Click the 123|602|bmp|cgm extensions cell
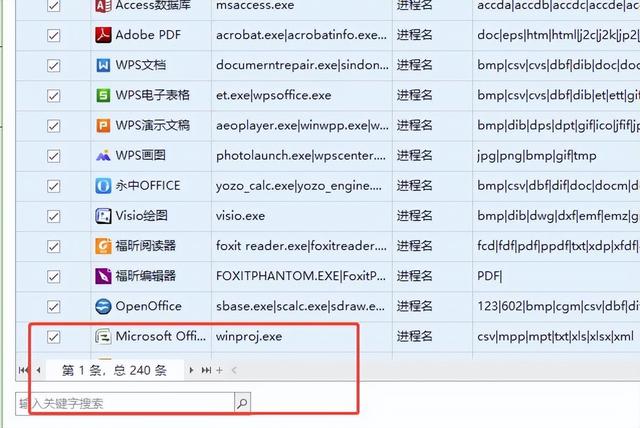 click(x=556, y=306)
